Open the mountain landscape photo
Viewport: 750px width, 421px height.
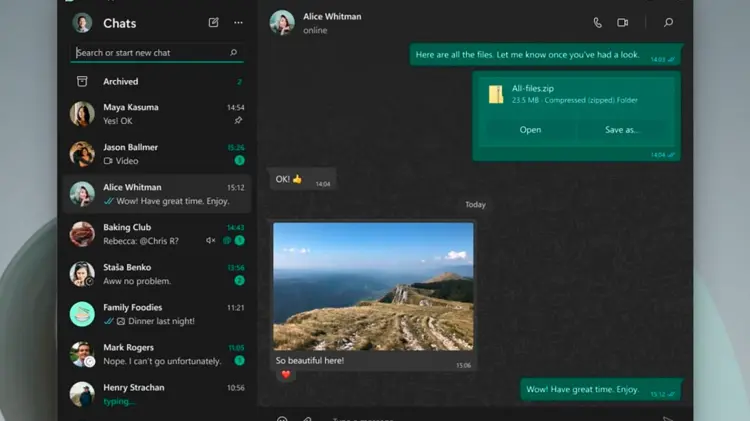[374, 286]
